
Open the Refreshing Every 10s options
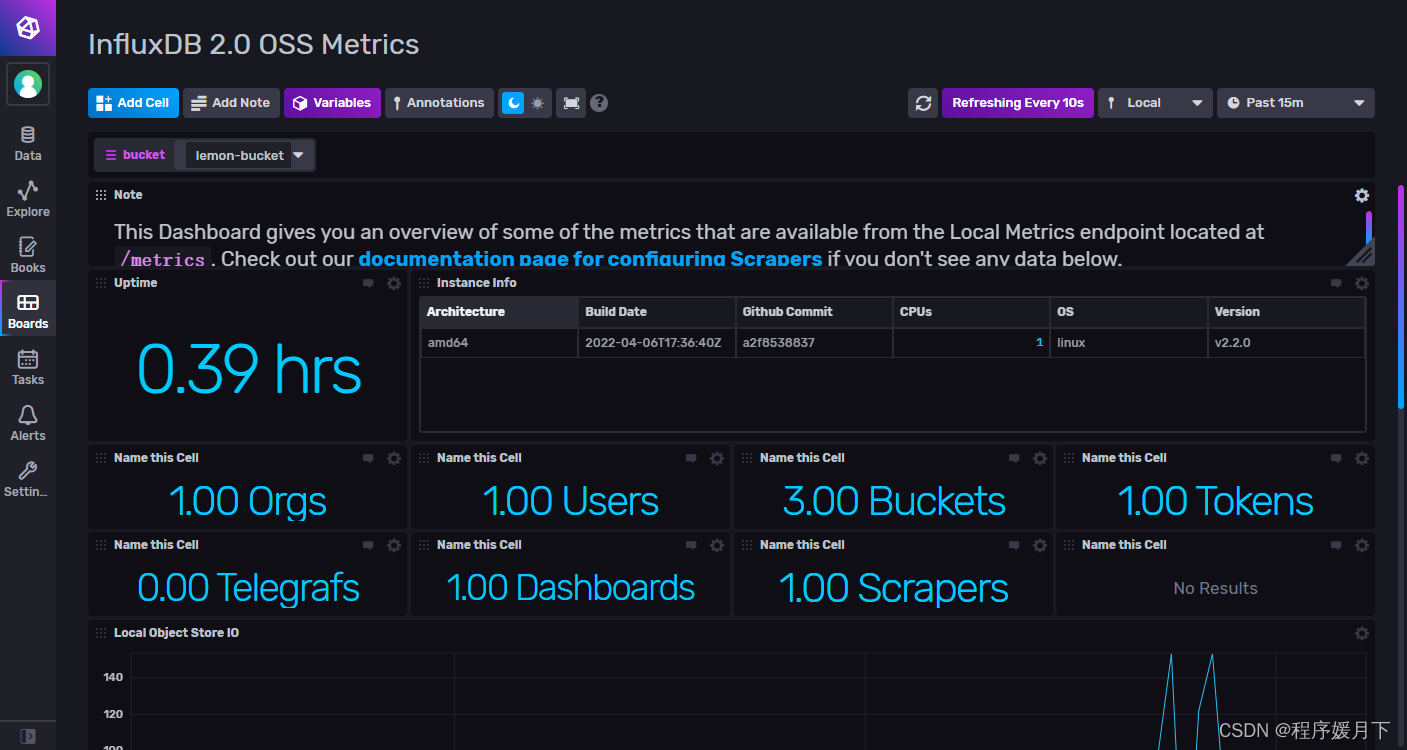(1018, 103)
